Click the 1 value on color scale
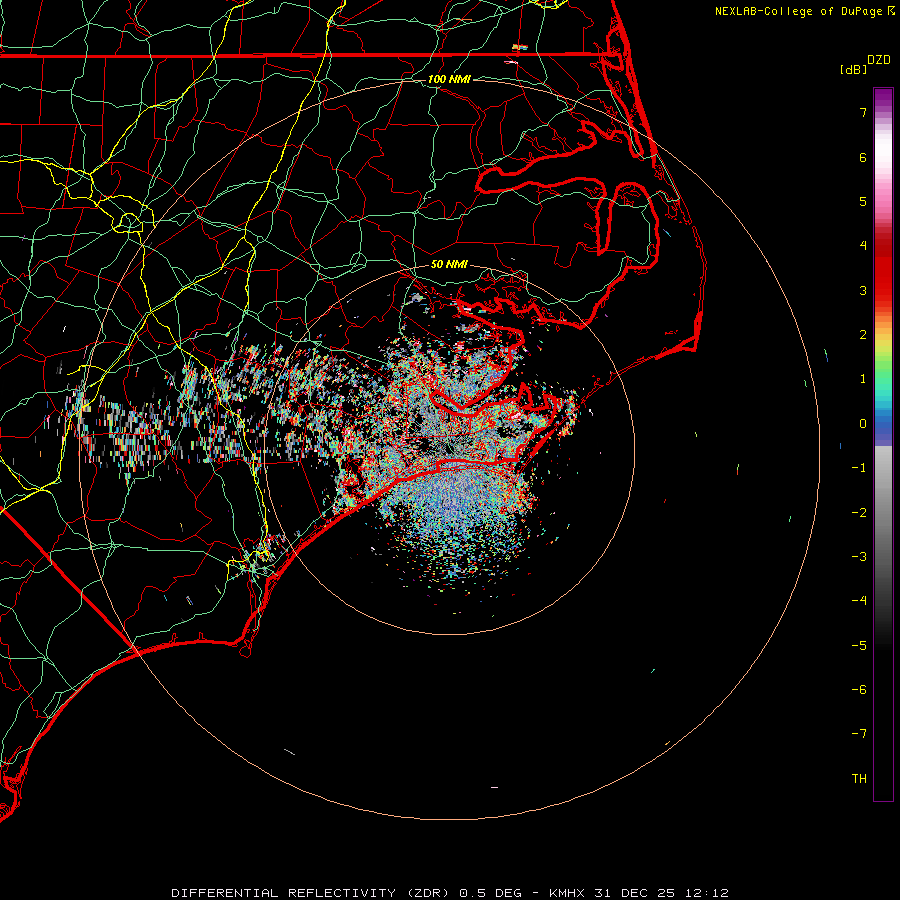 coord(863,379)
